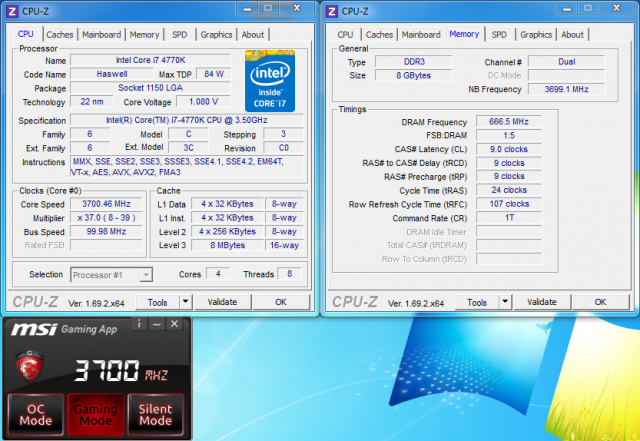The width and height of the screenshot is (640, 441).
Task: Open Caches tab in left CPU-Z window
Action: pyautogui.click(x=60, y=35)
